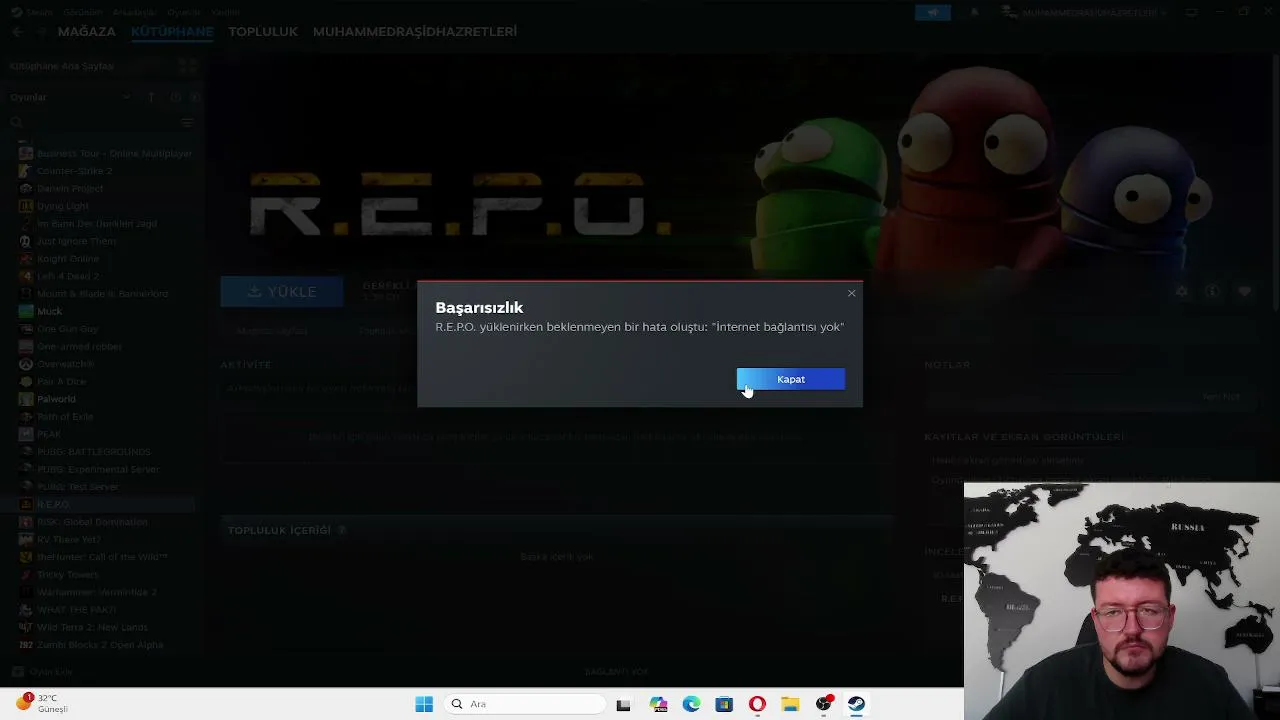Close the Başarısızlık dialog with the X
Image resolution: width=1280 pixels, height=720 pixels.
851,293
